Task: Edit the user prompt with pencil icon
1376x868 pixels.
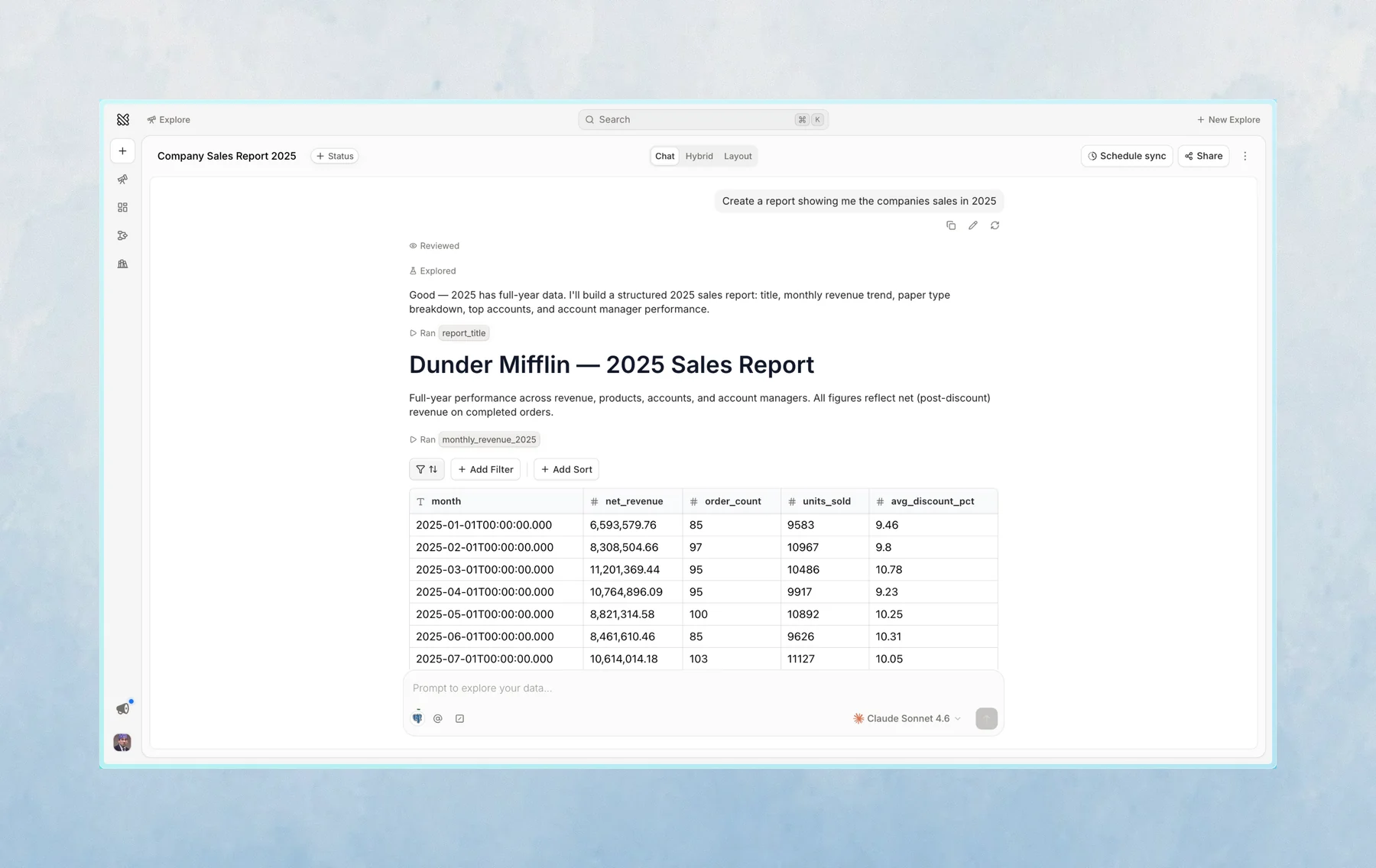Action: pos(973,225)
